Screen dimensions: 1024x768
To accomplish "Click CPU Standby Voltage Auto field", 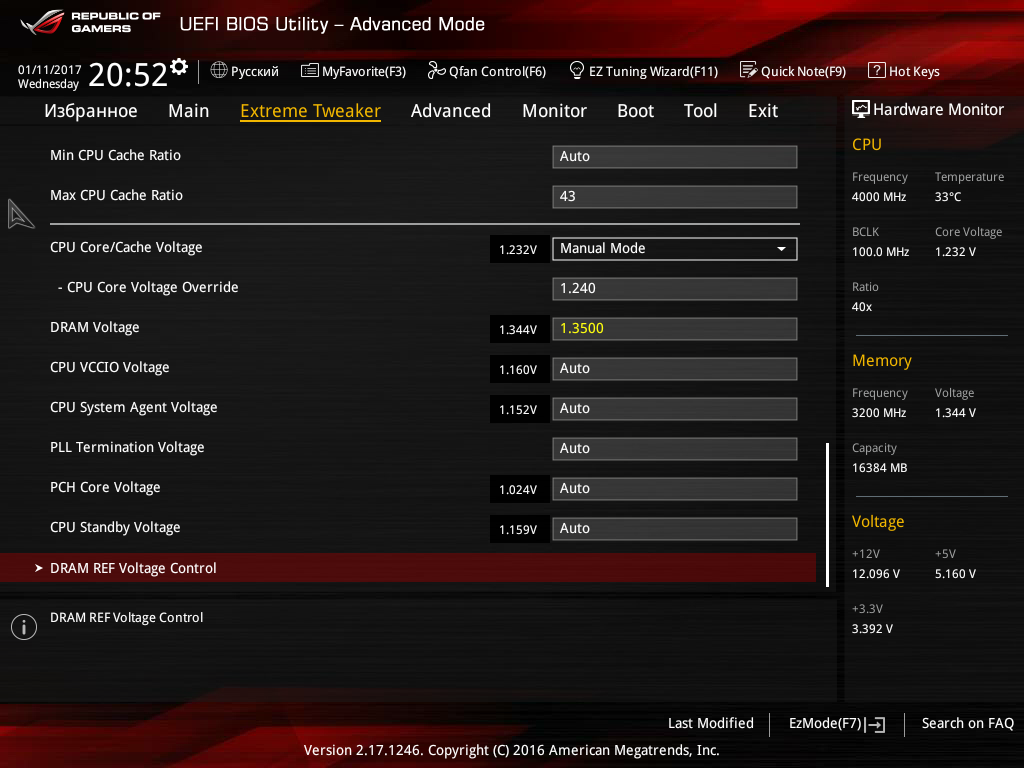I will pyautogui.click(x=675, y=528).
